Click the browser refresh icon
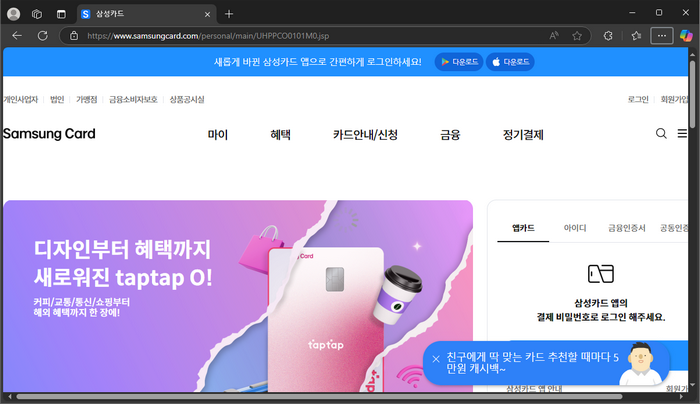 pos(43,35)
